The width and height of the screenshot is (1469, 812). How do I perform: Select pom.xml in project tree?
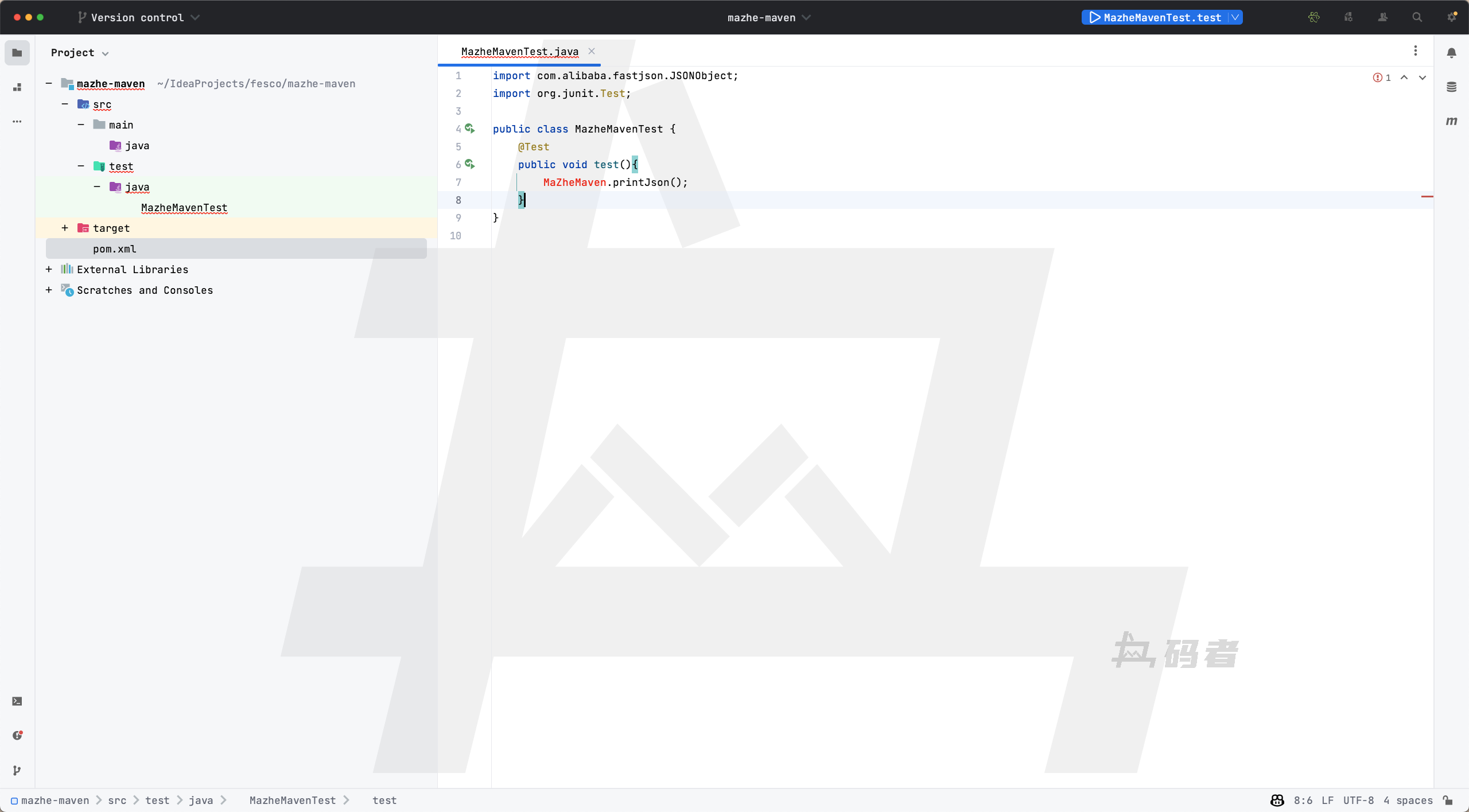point(115,249)
